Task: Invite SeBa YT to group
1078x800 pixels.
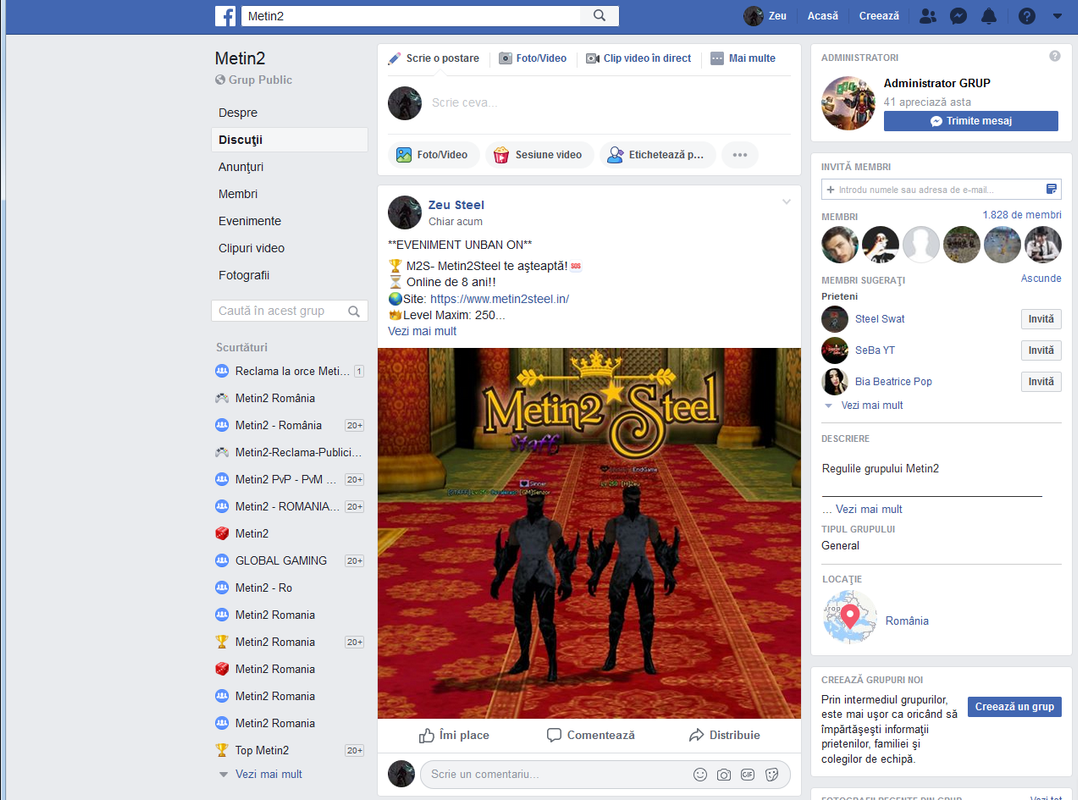Action: pos(1041,351)
